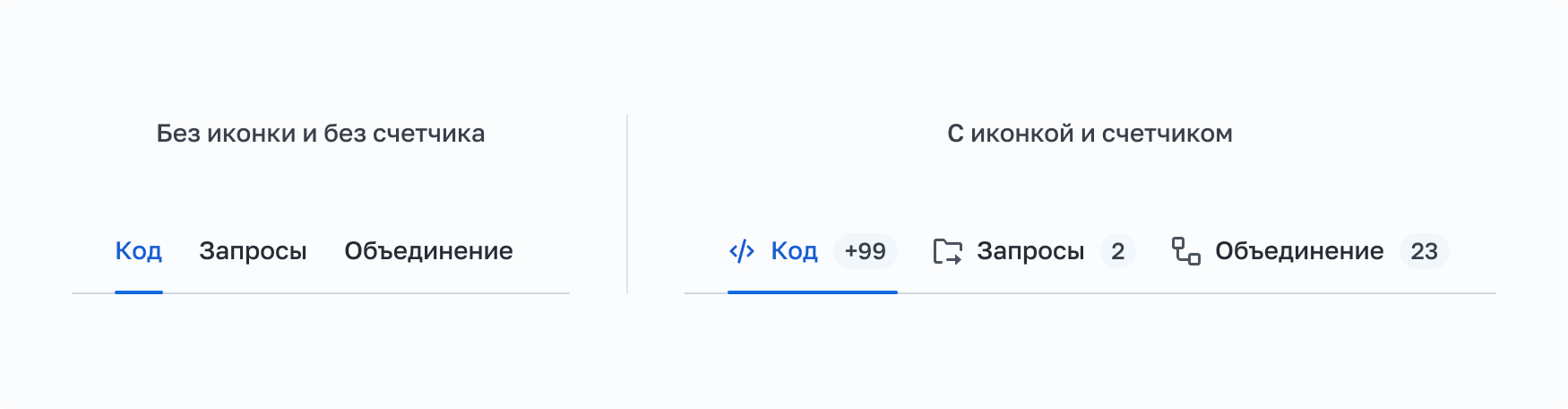Click the blue underline below Код +99

pyautogui.click(x=812, y=292)
